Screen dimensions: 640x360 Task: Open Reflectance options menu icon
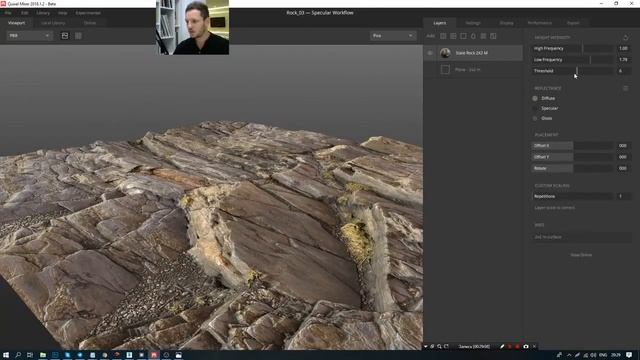click(625, 88)
